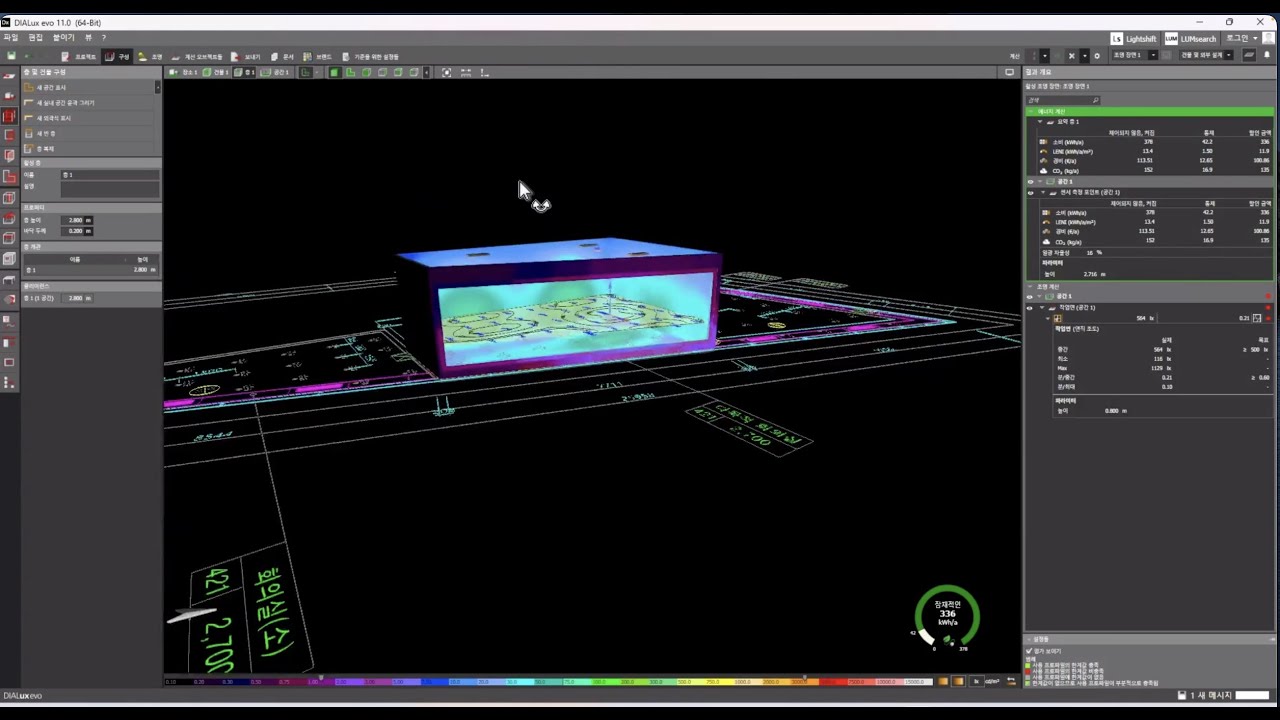This screenshot has height=720, width=1280.
Task: Open the ? help menu
Action: [103, 37]
